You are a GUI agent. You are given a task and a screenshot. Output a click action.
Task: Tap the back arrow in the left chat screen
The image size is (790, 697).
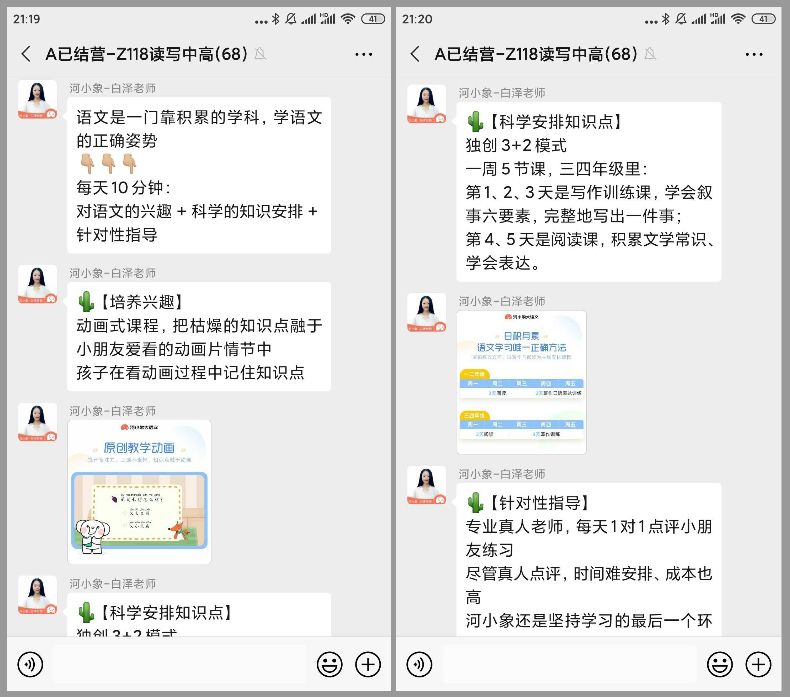click(25, 54)
